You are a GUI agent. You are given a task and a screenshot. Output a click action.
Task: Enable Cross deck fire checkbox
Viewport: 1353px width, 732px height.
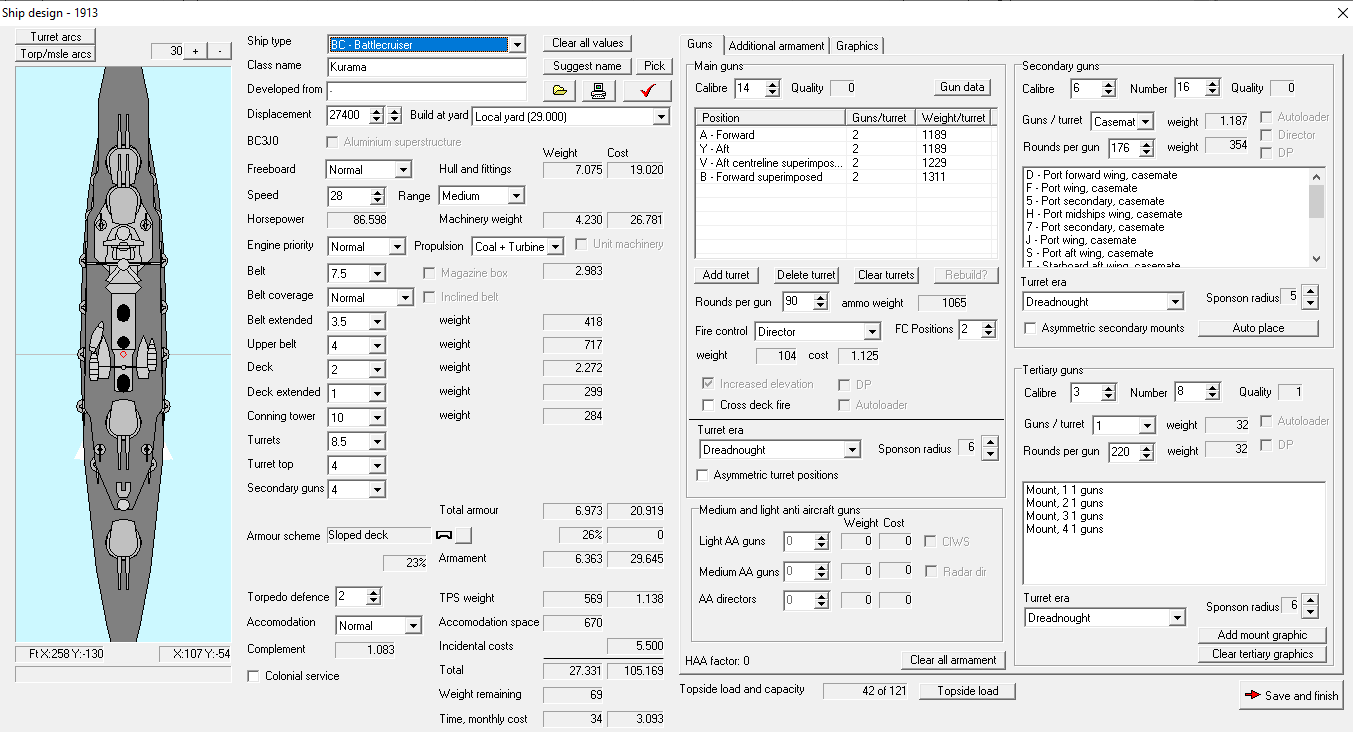[x=709, y=405]
